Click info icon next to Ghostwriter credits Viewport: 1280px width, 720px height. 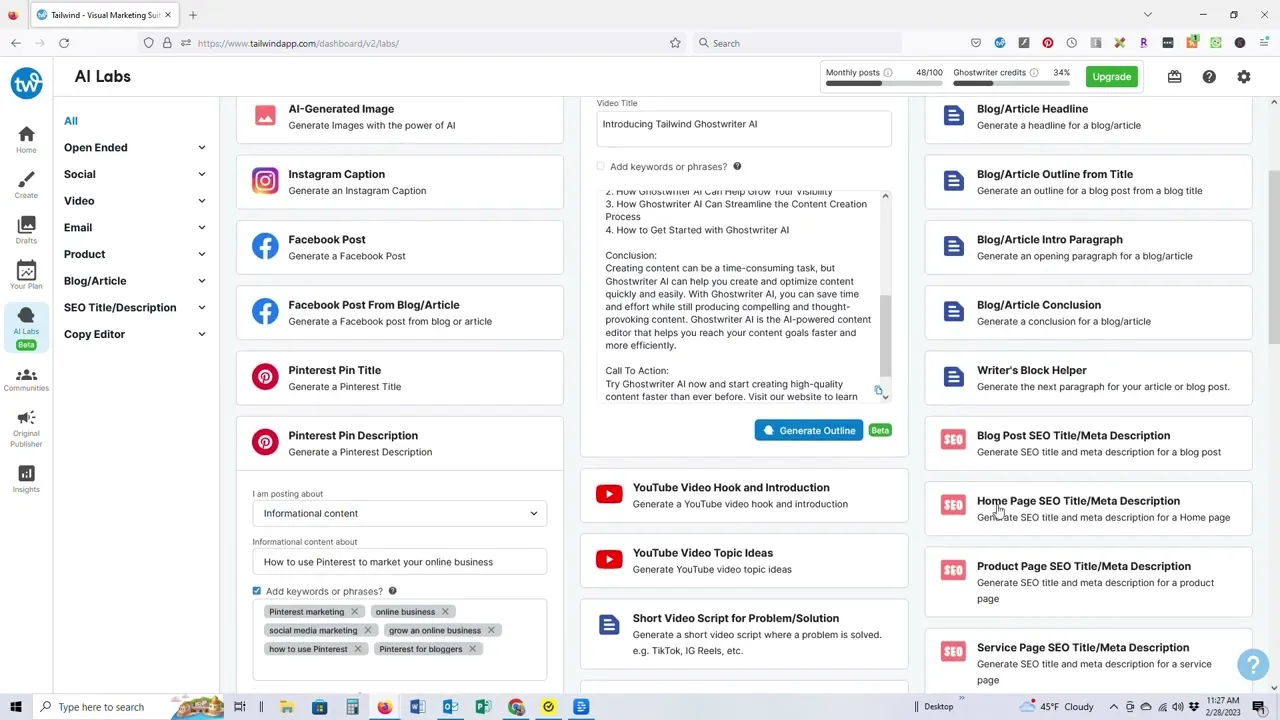[x=1034, y=73]
